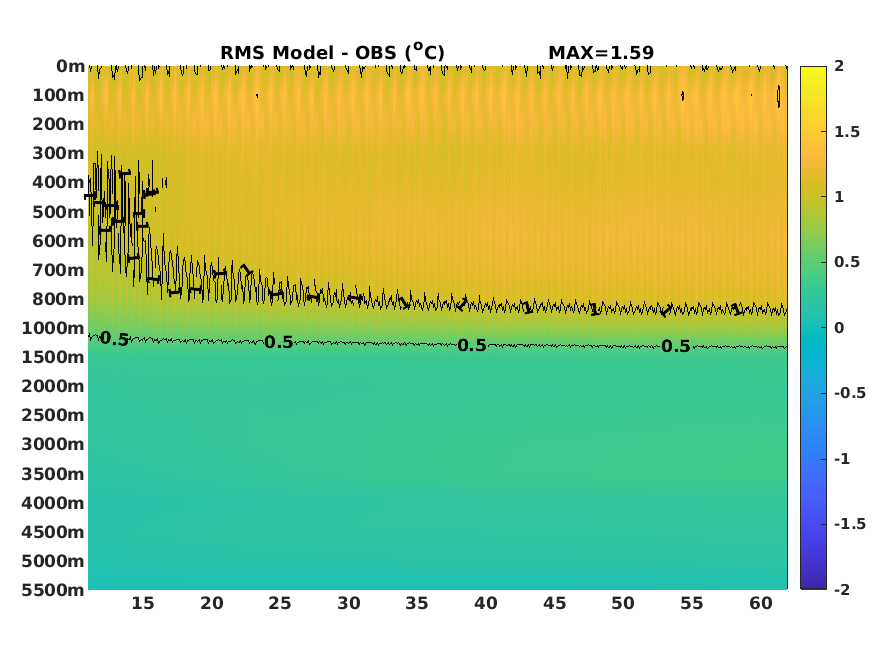This screenshot has height=656, width=875.
Task: Click the colorbar tick label "2"
Action: [839, 66]
